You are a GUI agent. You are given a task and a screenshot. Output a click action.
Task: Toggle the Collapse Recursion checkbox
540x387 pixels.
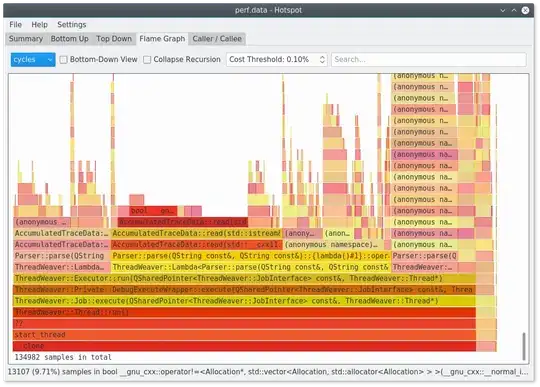pos(147,60)
